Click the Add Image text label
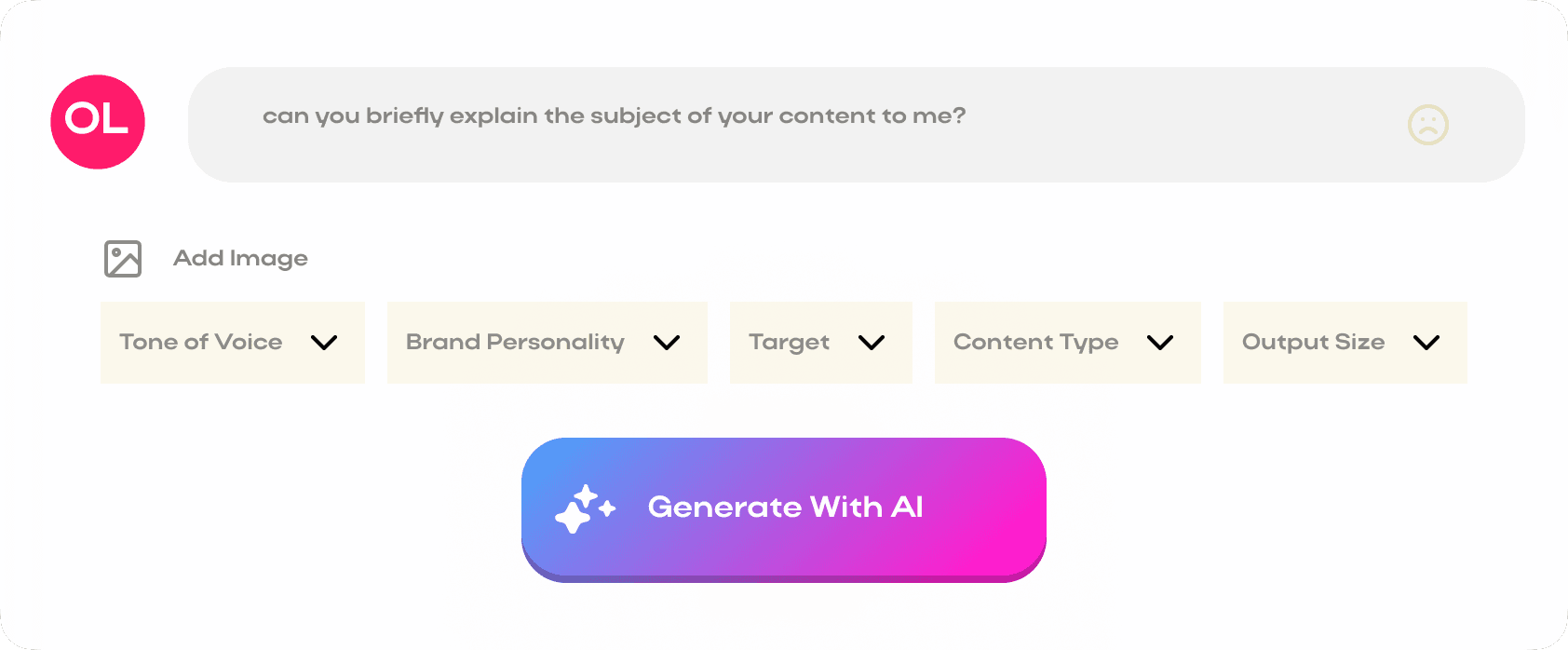1568x650 pixels. 240,259
